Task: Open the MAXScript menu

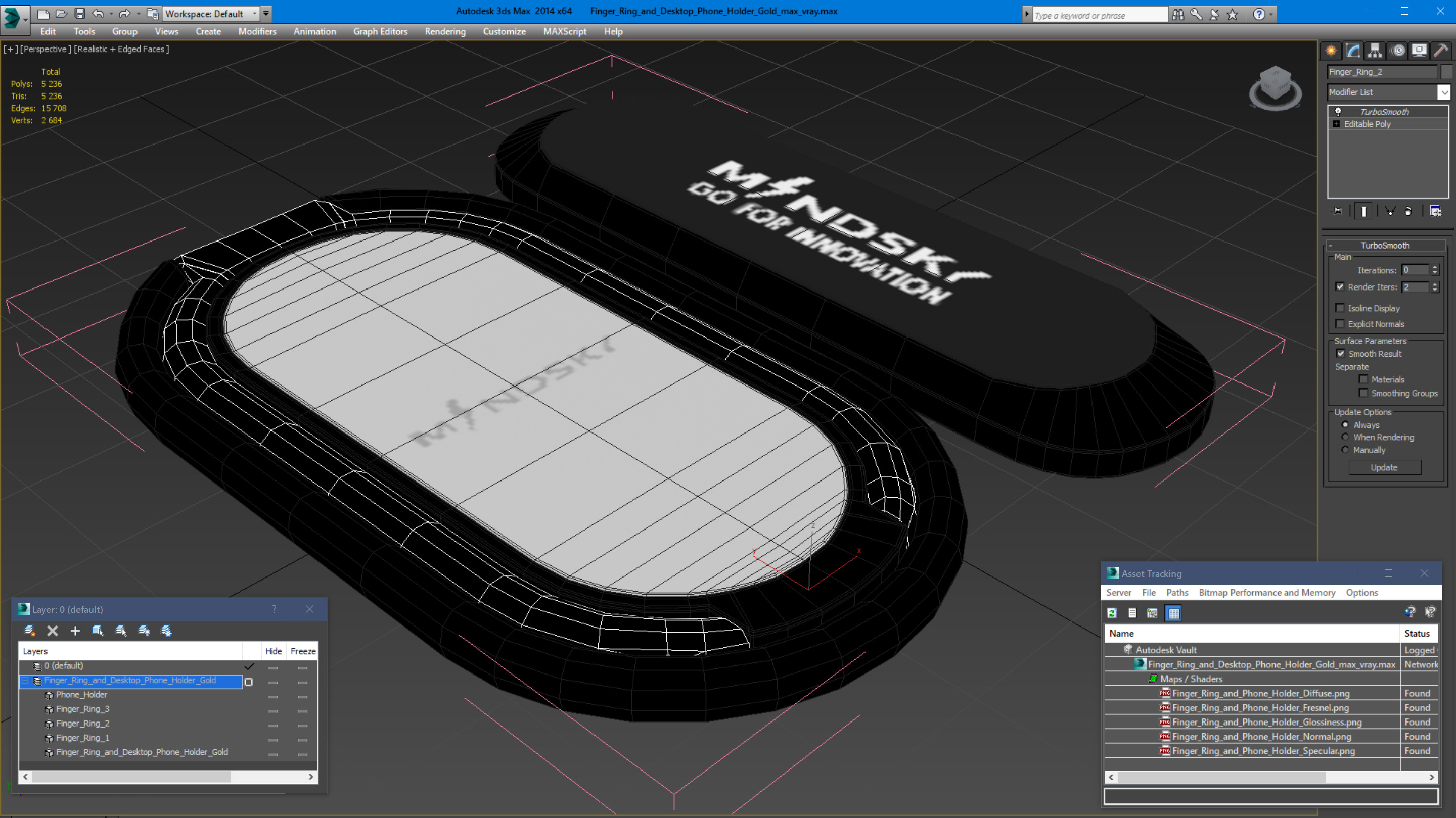Action: tap(564, 32)
